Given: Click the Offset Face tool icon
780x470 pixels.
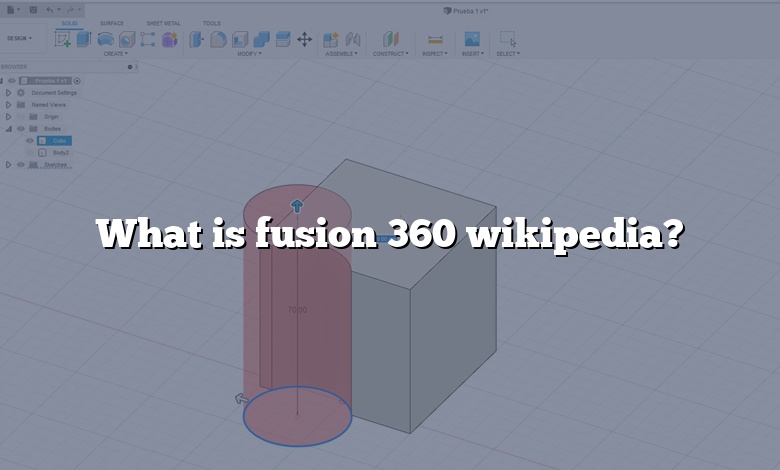Looking at the screenshot, I should pyautogui.click(x=283, y=39).
